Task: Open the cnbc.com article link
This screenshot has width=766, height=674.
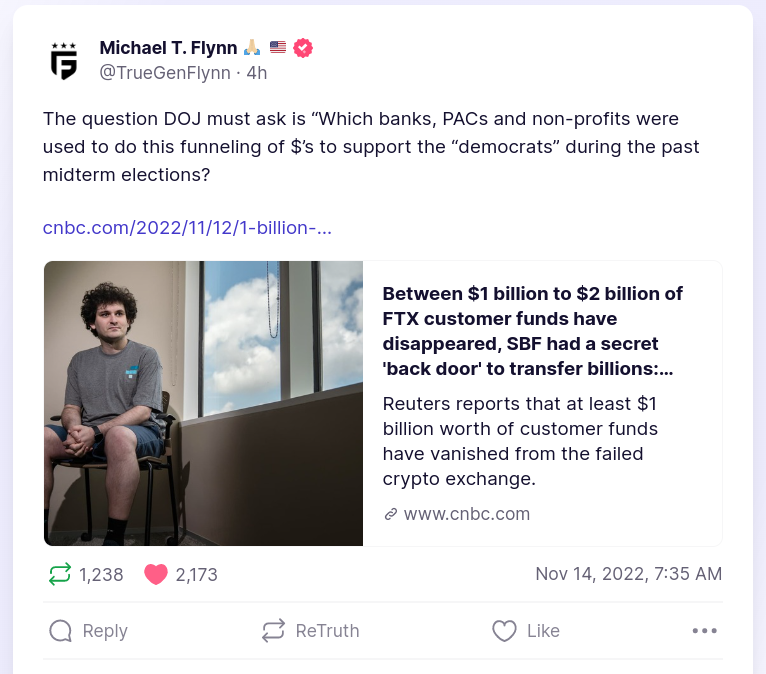Action: [187, 228]
